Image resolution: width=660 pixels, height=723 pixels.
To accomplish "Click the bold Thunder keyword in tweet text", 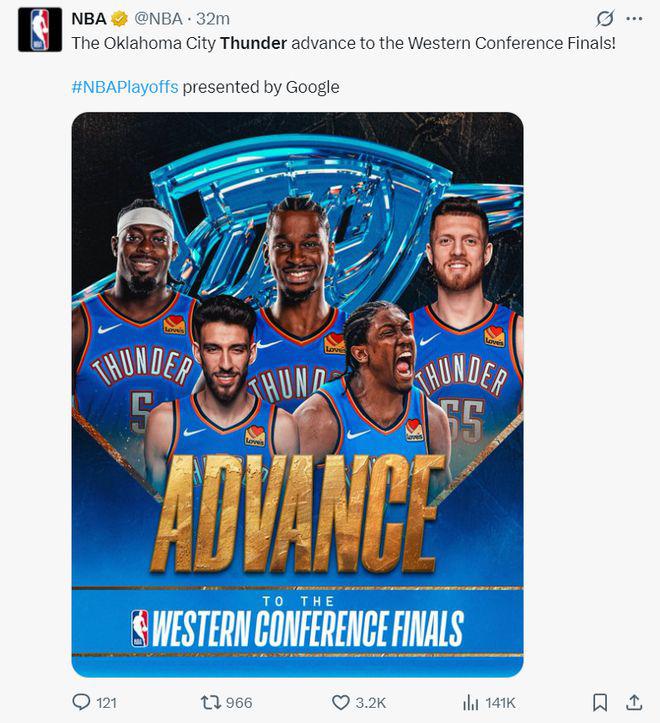I will click(x=253, y=43).
